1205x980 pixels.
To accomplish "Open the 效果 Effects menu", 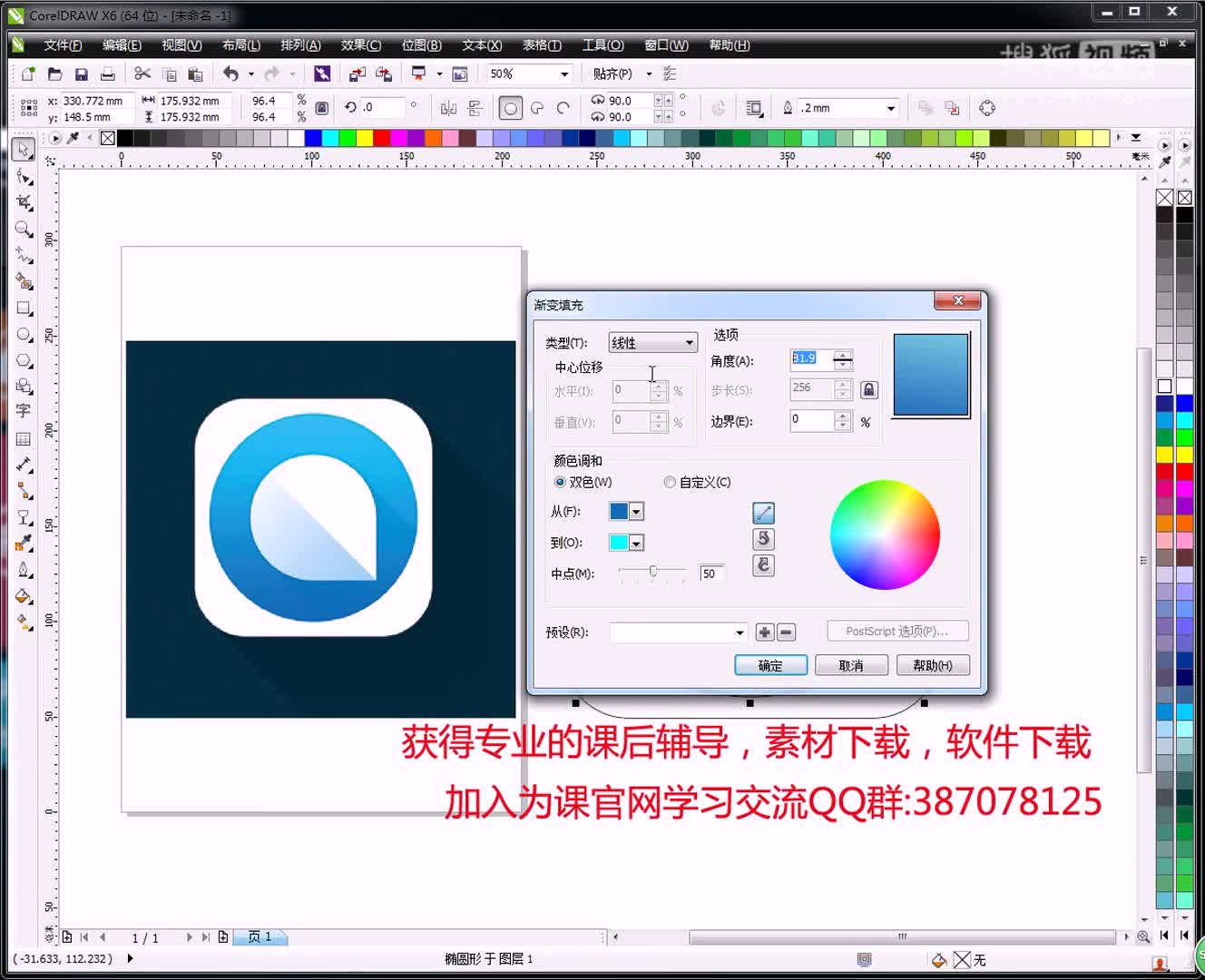I will pos(361,44).
